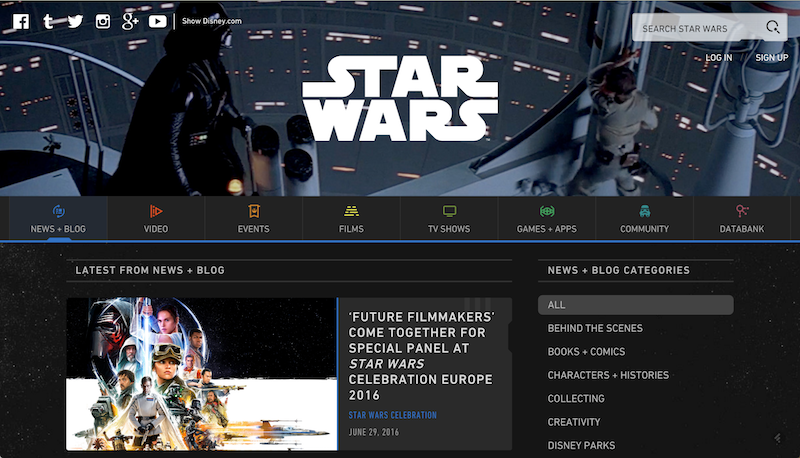Open the Twitter bird icon
This screenshot has height=458, width=800.
point(76,21)
